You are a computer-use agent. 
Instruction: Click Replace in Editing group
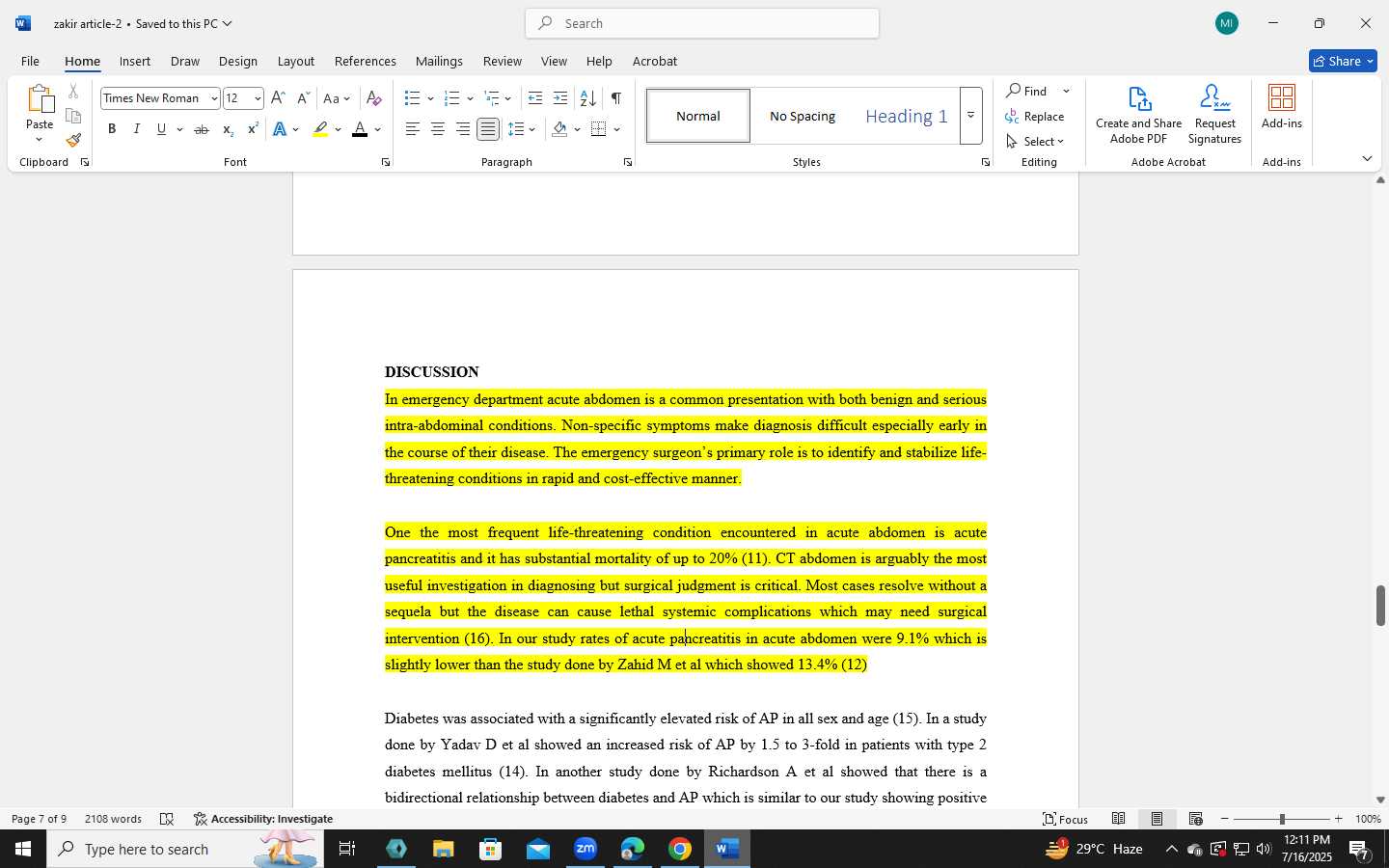click(1035, 116)
